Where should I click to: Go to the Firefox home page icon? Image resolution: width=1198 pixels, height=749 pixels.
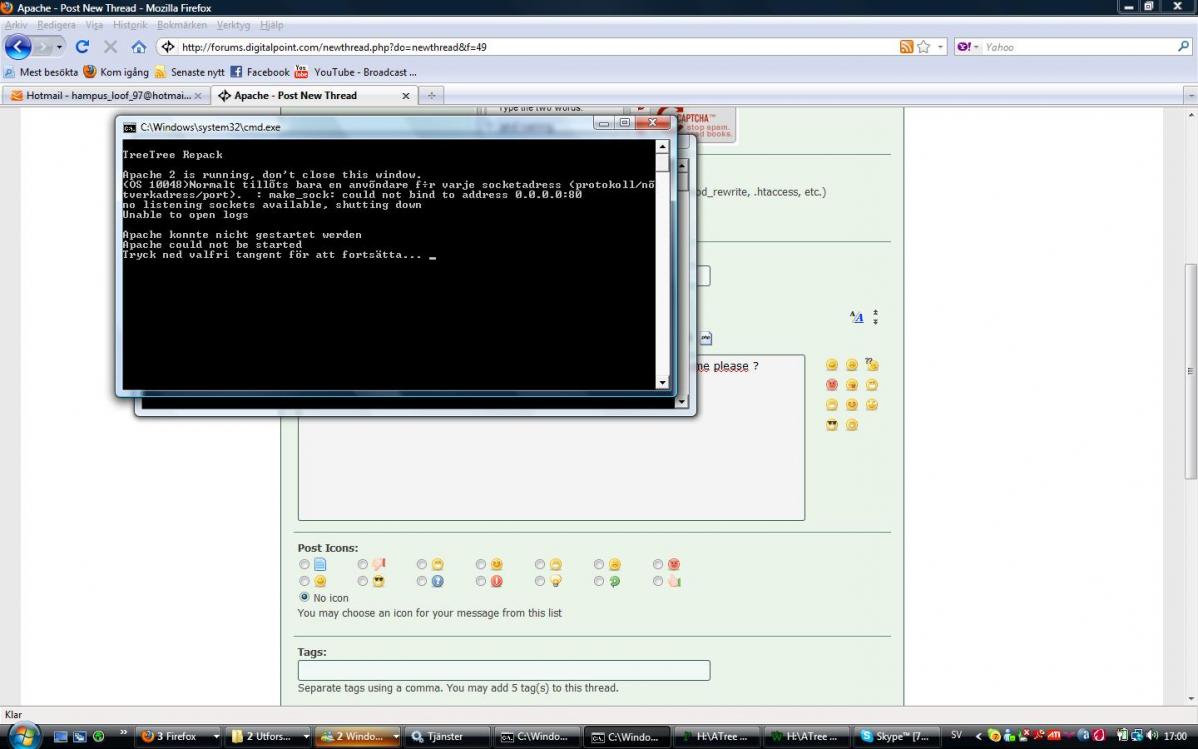(139, 47)
